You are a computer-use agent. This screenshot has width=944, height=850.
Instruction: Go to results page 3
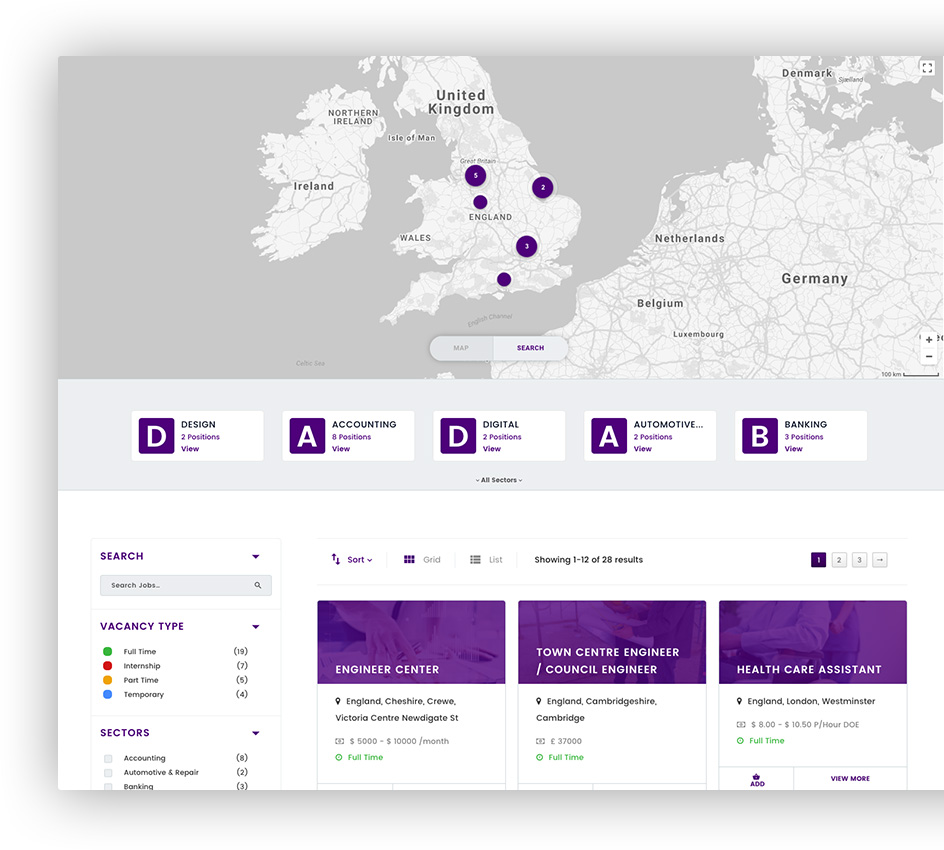(859, 559)
